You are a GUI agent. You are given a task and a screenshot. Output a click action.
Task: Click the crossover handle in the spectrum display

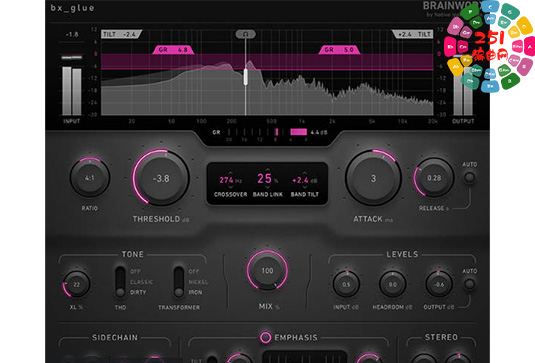[x=245, y=76]
